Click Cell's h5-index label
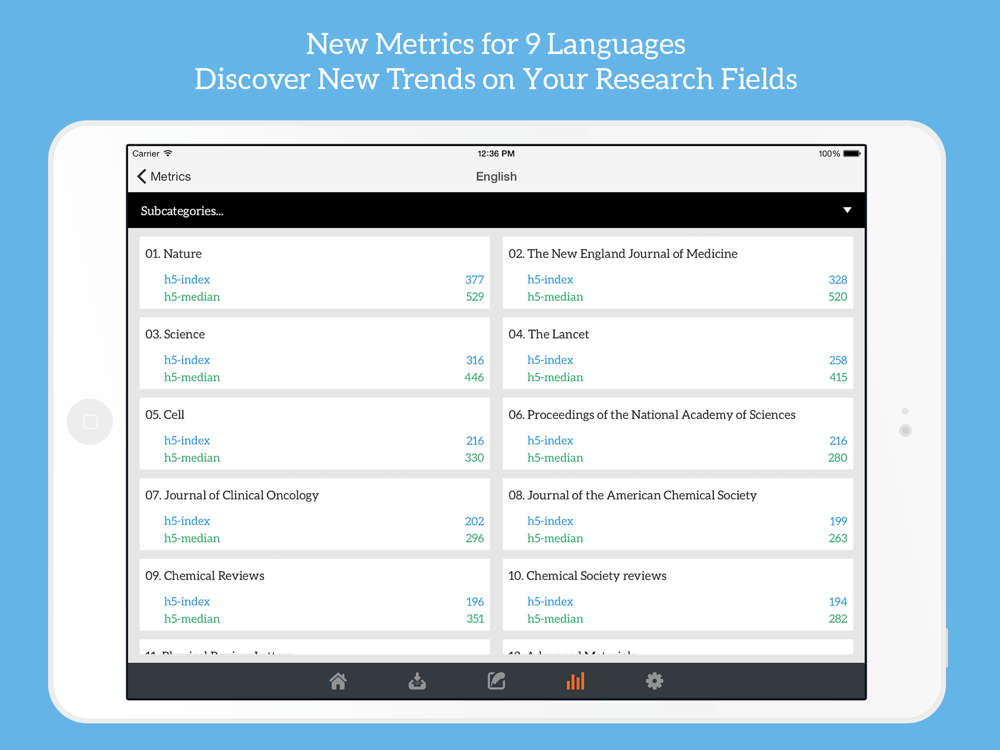This screenshot has height=750, width=1000. click(187, 440)
